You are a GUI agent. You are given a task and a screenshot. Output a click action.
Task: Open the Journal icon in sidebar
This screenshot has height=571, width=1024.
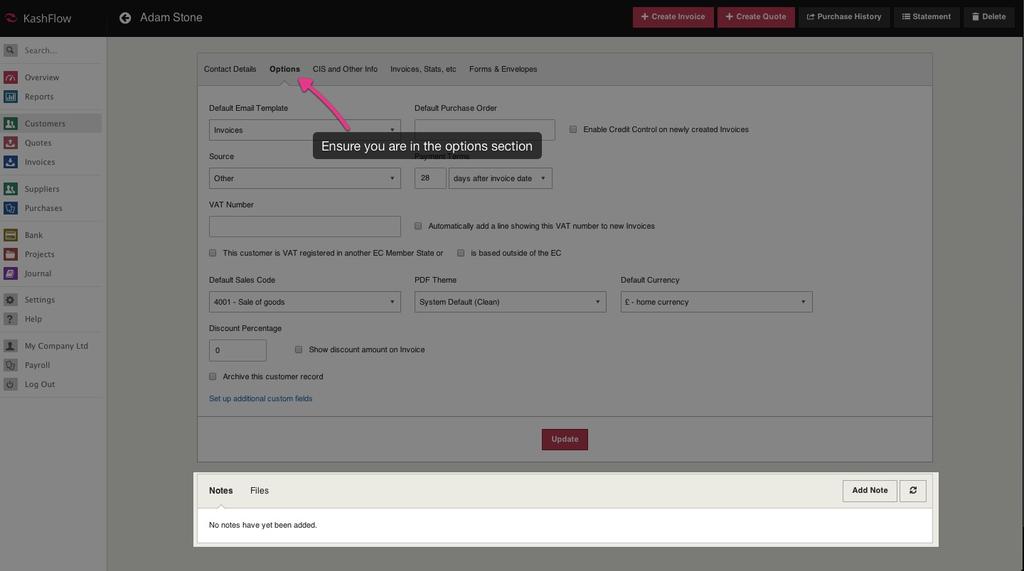point(11,273)
